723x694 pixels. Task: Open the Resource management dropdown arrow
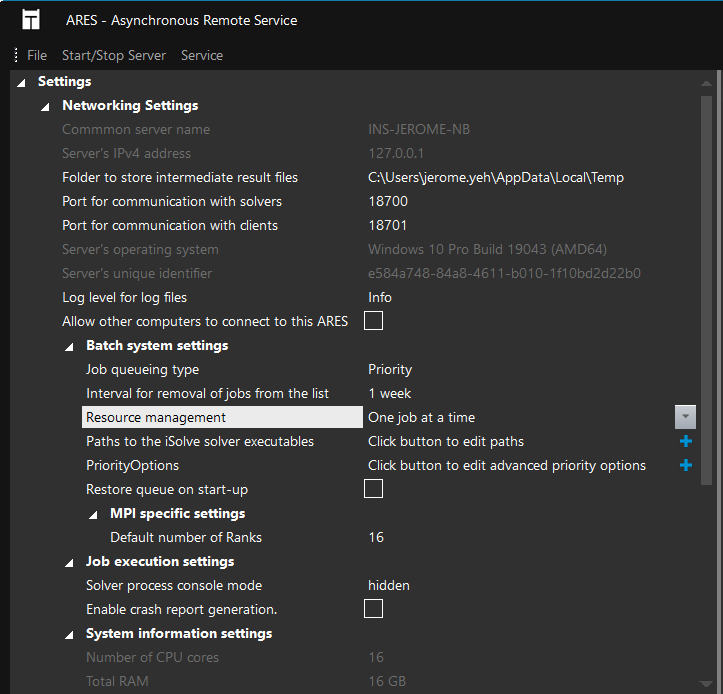pyautogui.click(x=685, y=417)
